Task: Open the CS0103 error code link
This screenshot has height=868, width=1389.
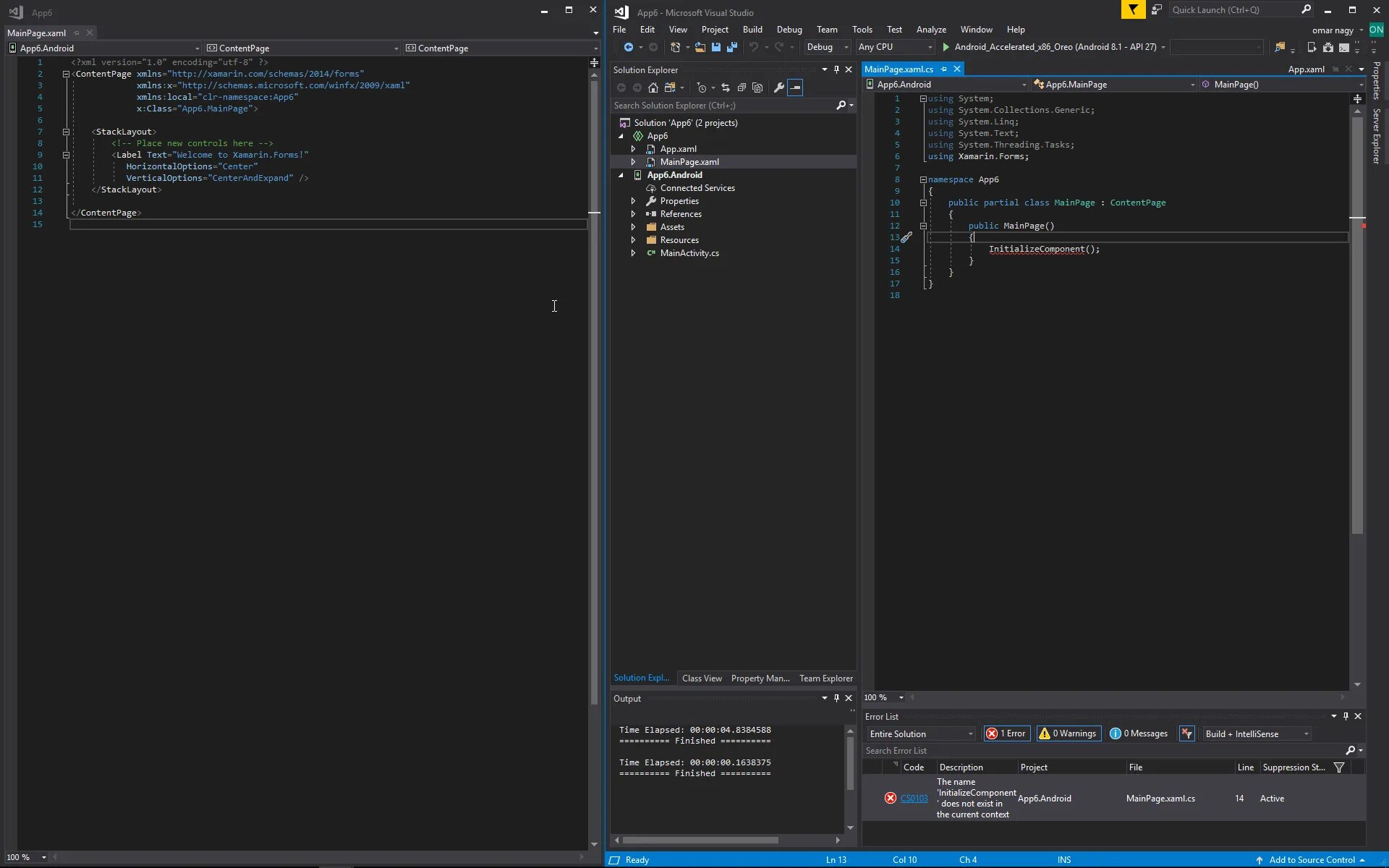Action: click(914, 799)
